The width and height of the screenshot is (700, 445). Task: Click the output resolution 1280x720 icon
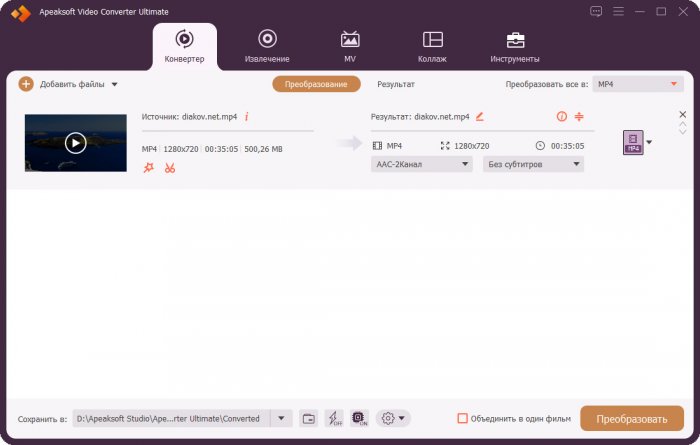(x=445, y=146)
